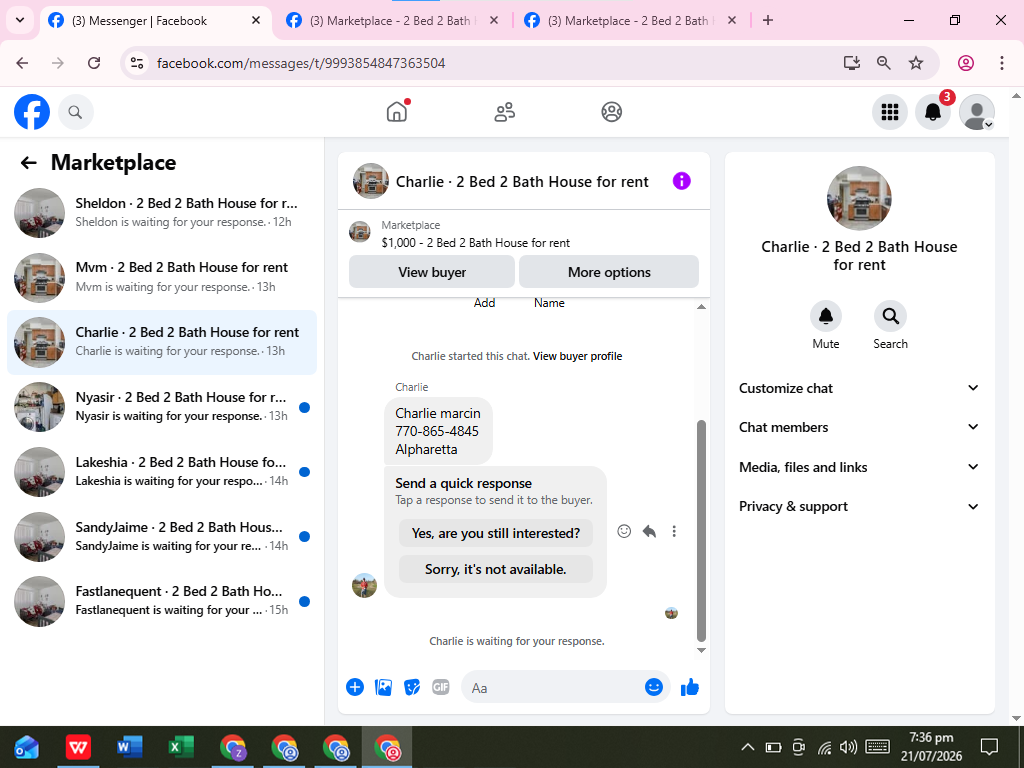Search in conversation via magnifier icon
Screen dimensions: 1024x768
(x=890, y=316)
